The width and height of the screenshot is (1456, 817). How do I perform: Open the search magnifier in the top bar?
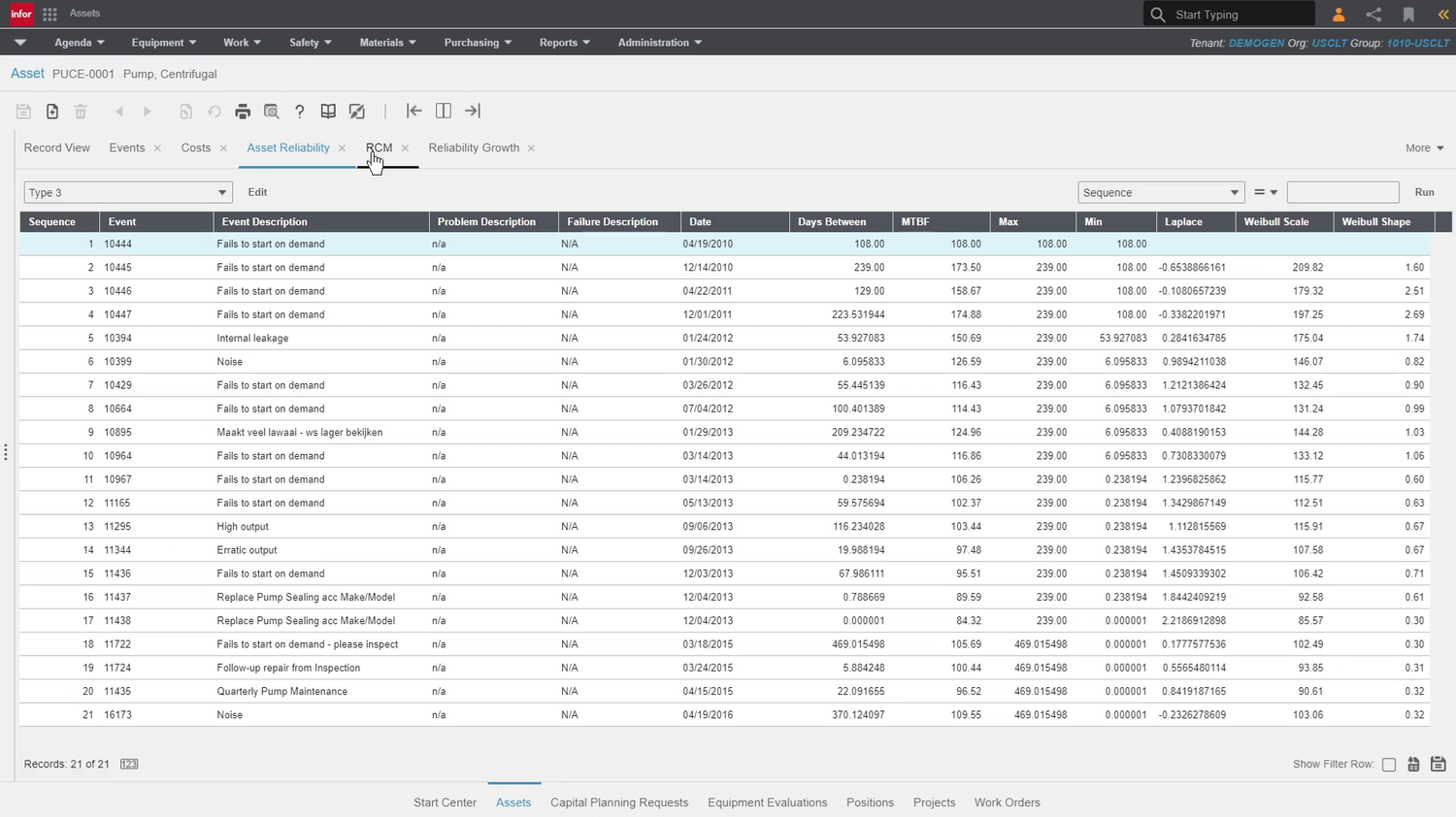tap(1159, 14)
